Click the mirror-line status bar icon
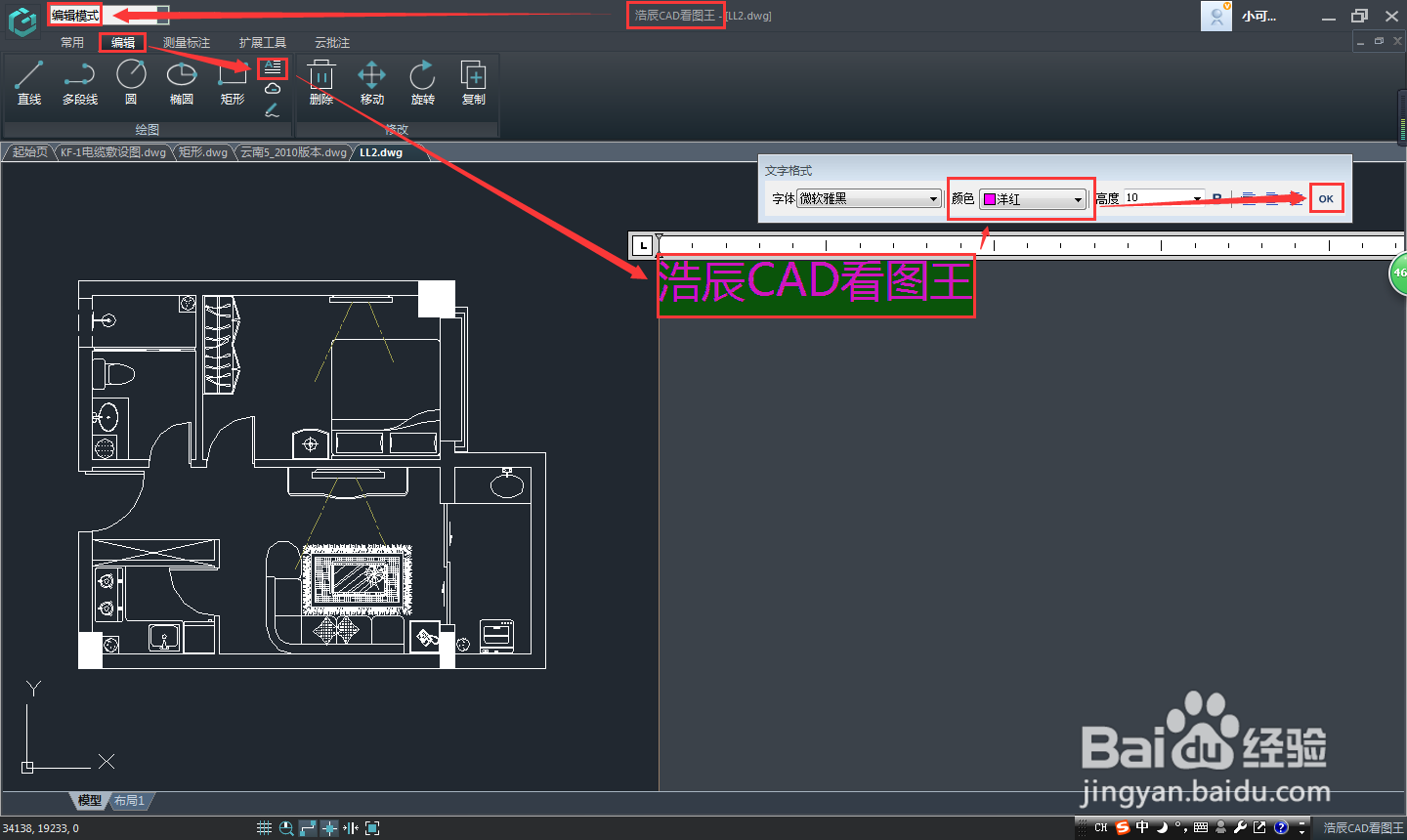 [x=351, y=828]
